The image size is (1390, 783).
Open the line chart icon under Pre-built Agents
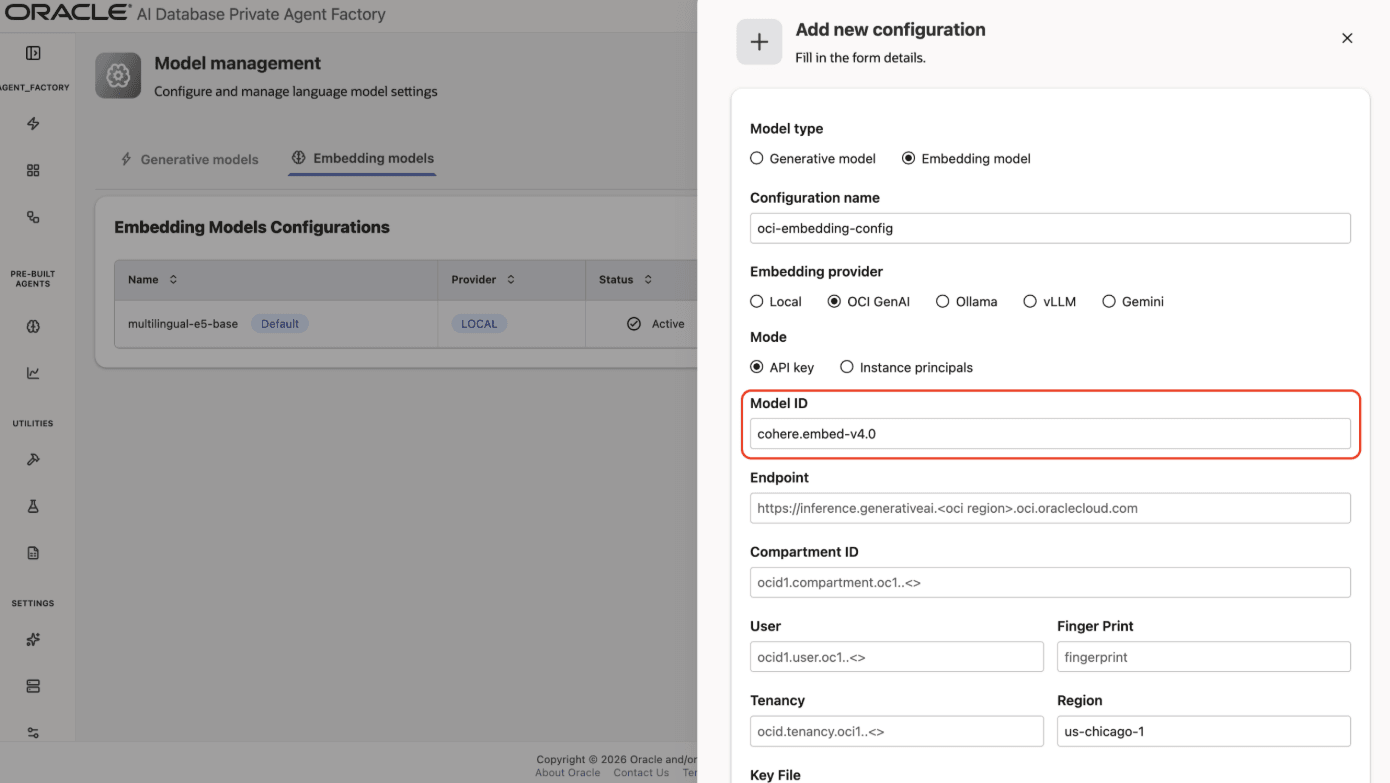(33, 373)
